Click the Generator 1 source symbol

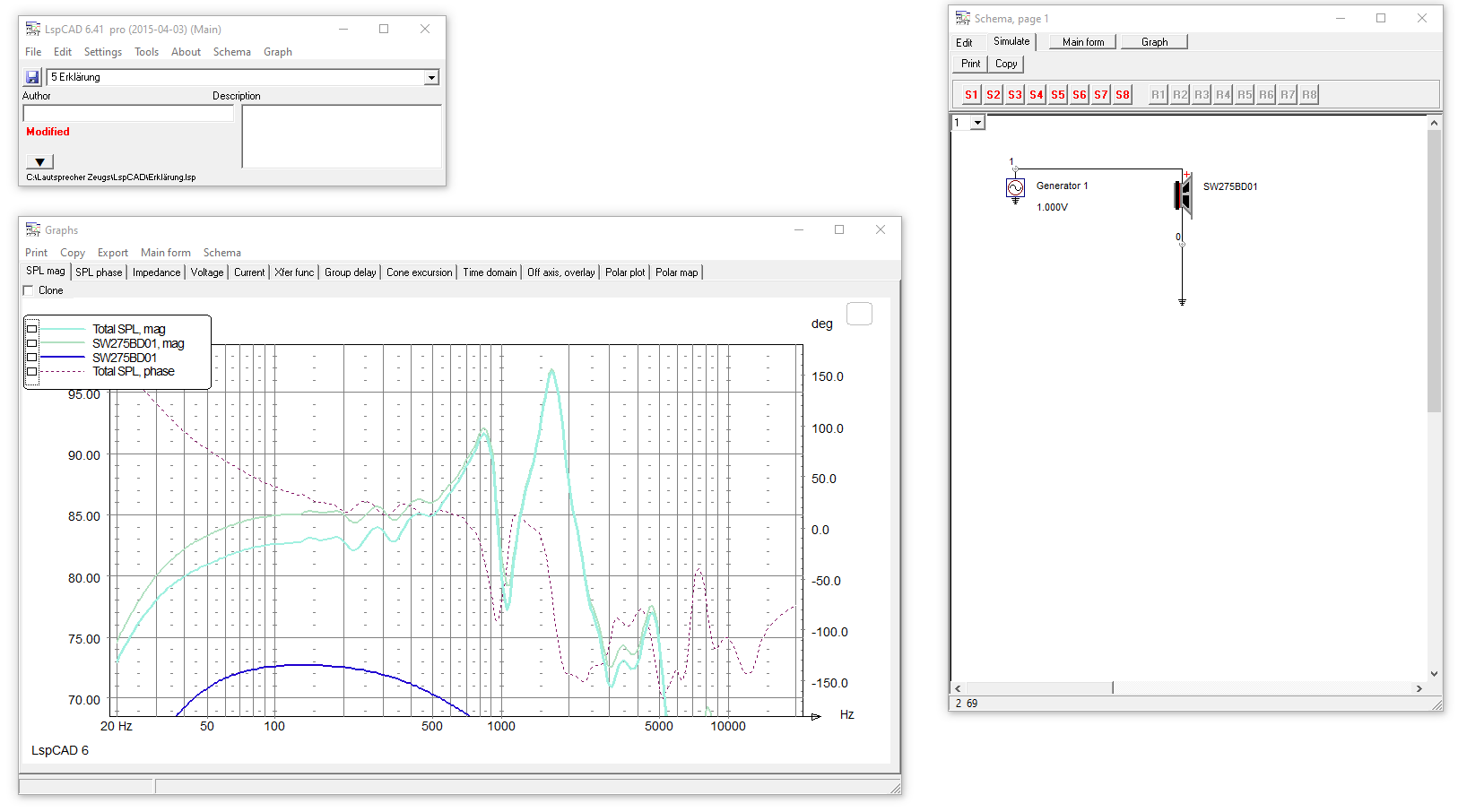pyautogui.click(x=1015, y=187)
